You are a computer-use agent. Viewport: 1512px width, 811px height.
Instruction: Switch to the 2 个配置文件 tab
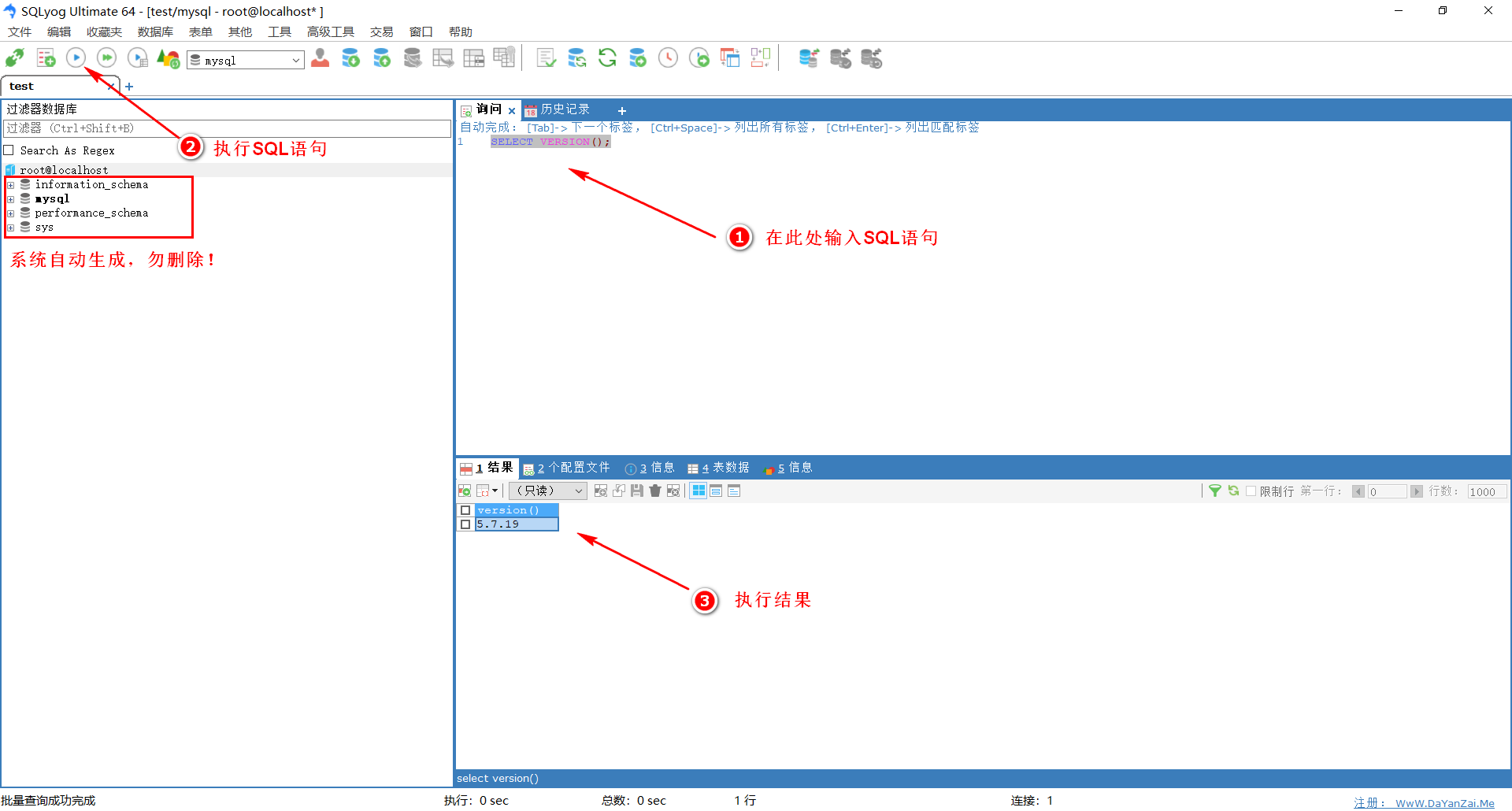(567, 468)
